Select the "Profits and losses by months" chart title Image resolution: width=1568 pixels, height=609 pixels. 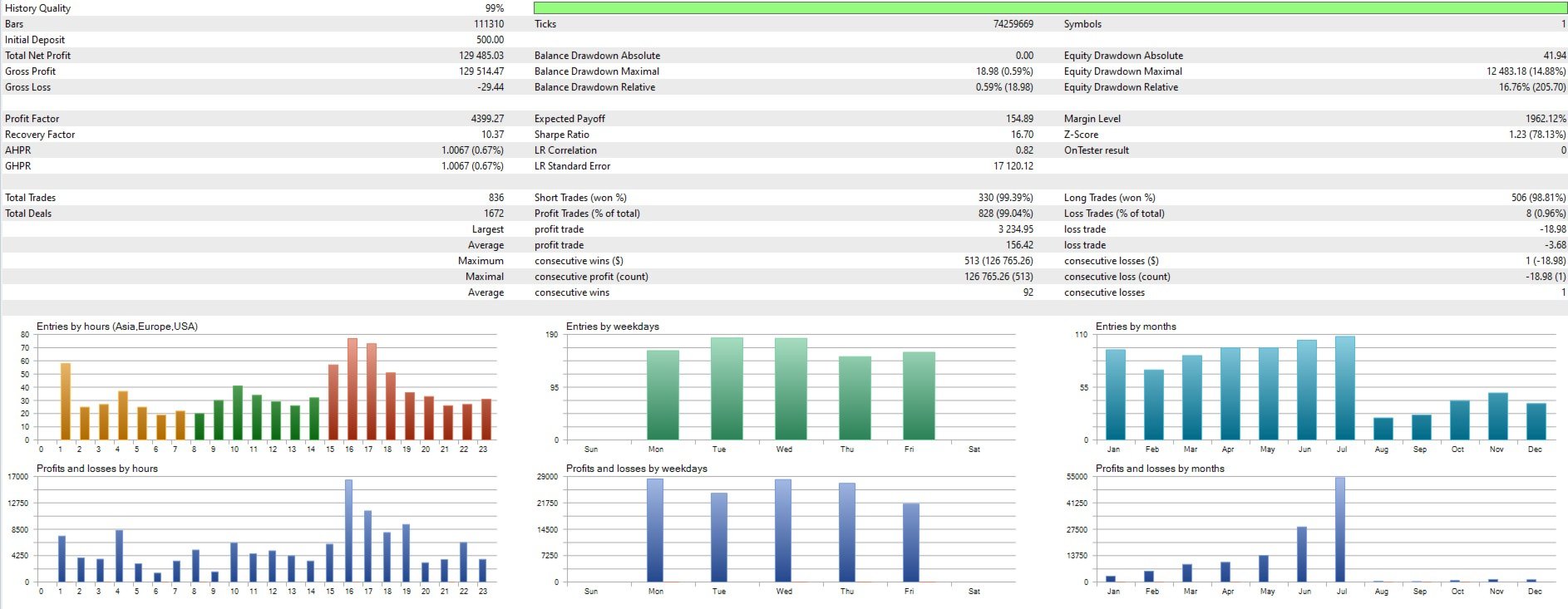[1160, 469]
